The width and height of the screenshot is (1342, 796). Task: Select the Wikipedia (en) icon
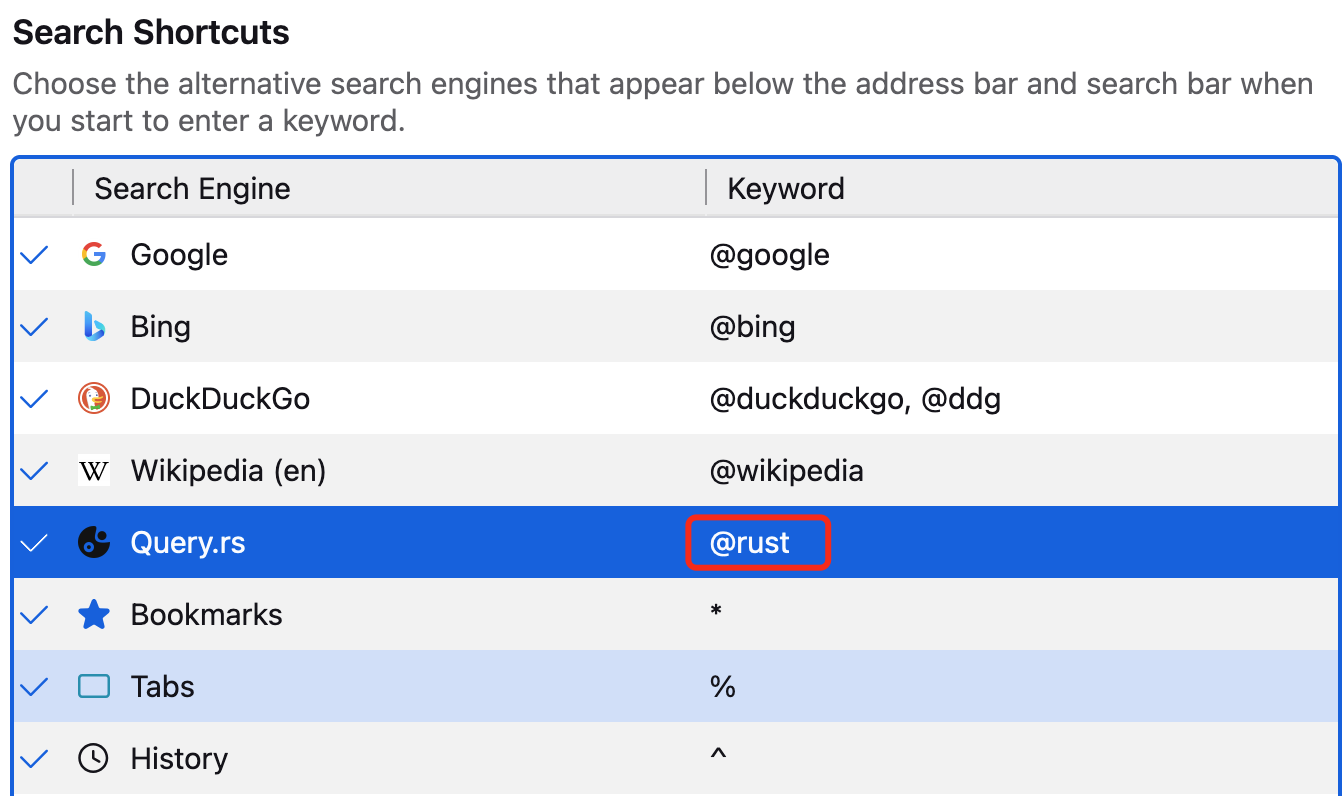tap(93, 470)
